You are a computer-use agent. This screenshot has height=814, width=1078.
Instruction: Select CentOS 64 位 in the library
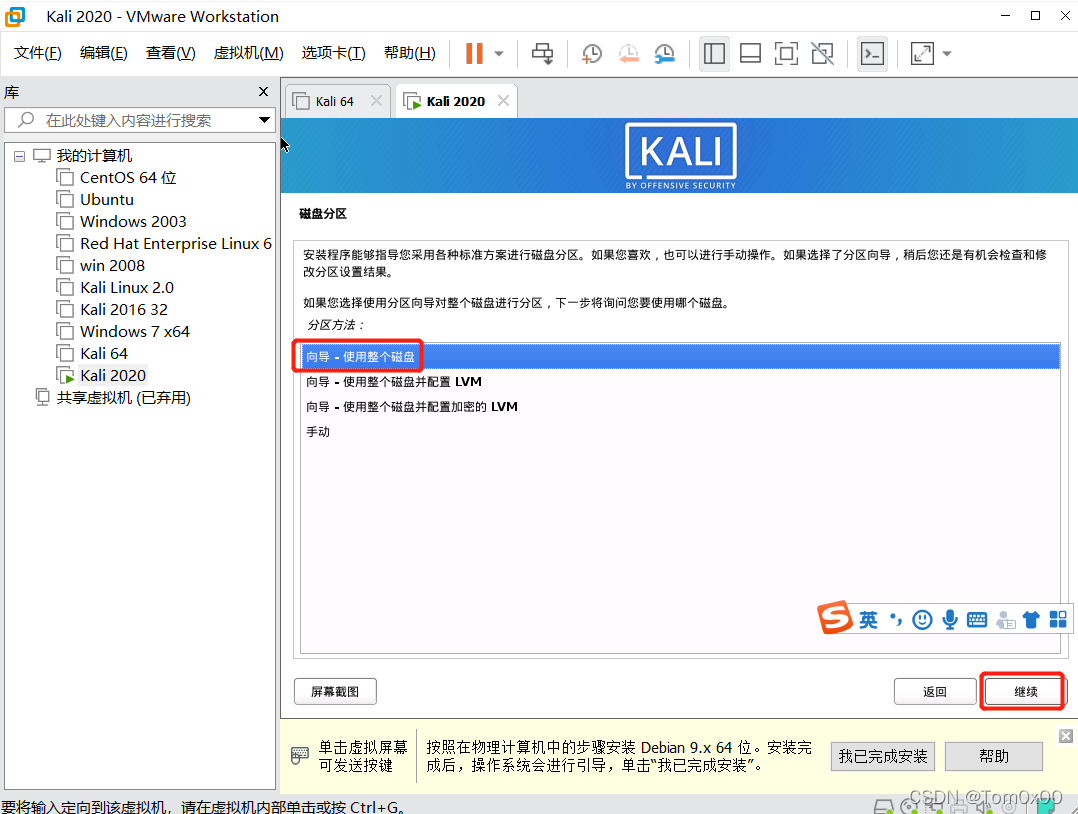tap(128, 178)
